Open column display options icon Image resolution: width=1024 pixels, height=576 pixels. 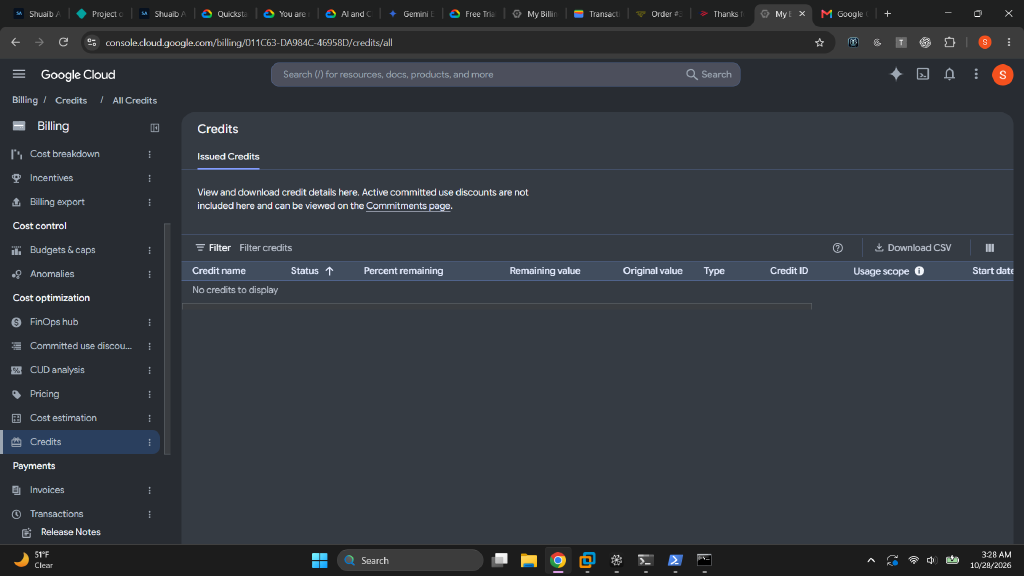coord(990,248)
